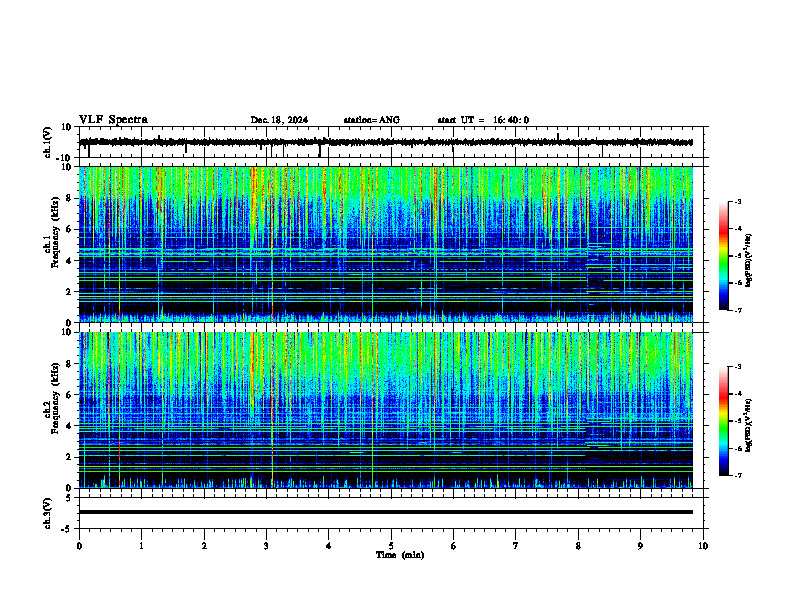792x612 pixels.
Task: Click the ch.2 color bar log(PSD) unit label
Action: (749, 425)
